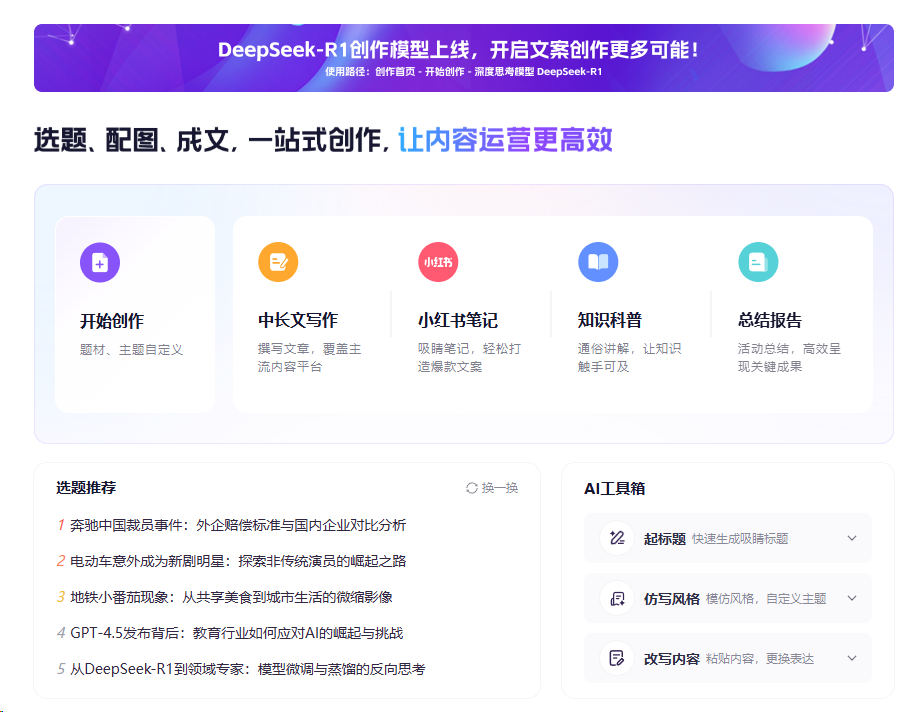Click the blue 知识科普 book icon
This screenshot has width=916, height=712.
(x=598, y=262)
